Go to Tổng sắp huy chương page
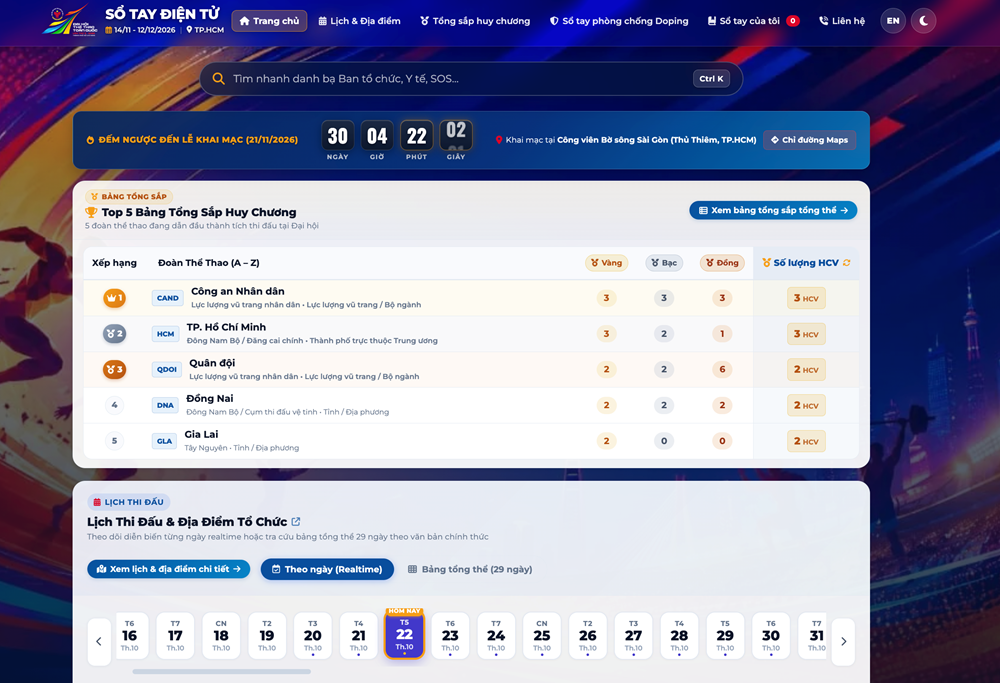The image size is (1000, 683). click(x=475, y=21)
